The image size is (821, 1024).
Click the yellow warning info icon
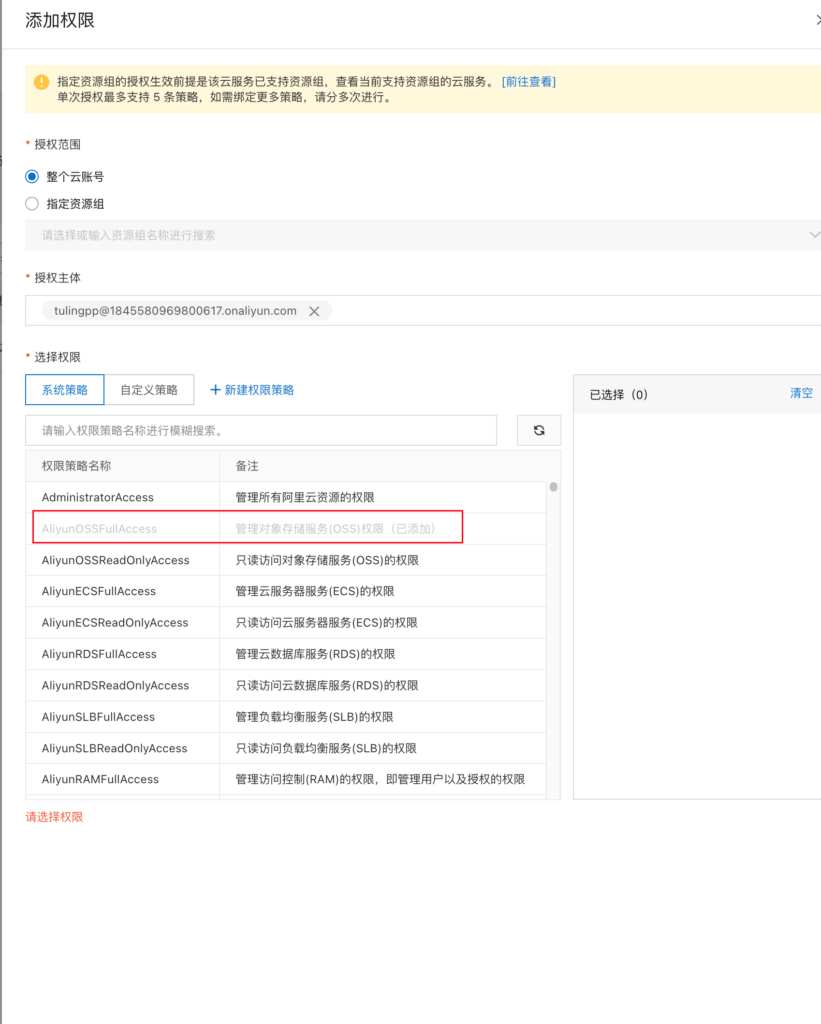(x=41, y=82)
